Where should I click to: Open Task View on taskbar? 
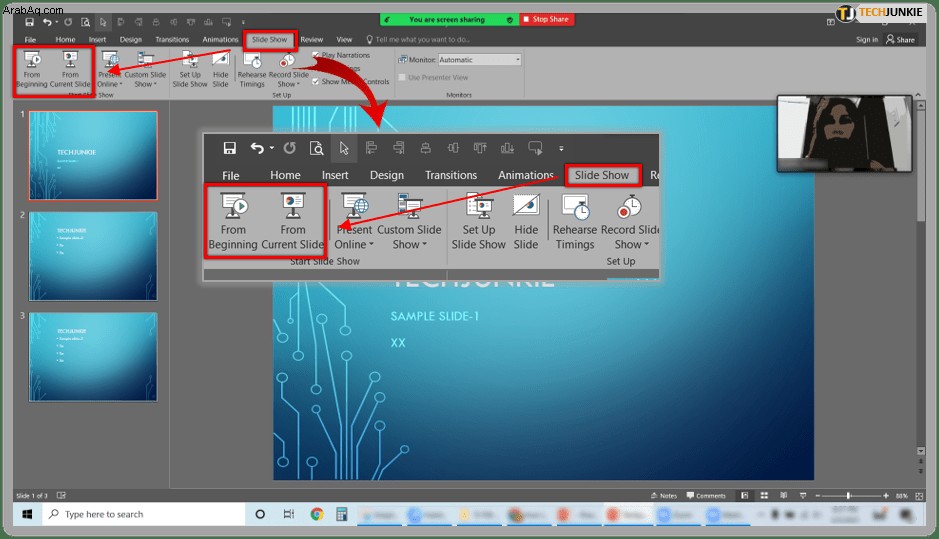tap(289, 514)
